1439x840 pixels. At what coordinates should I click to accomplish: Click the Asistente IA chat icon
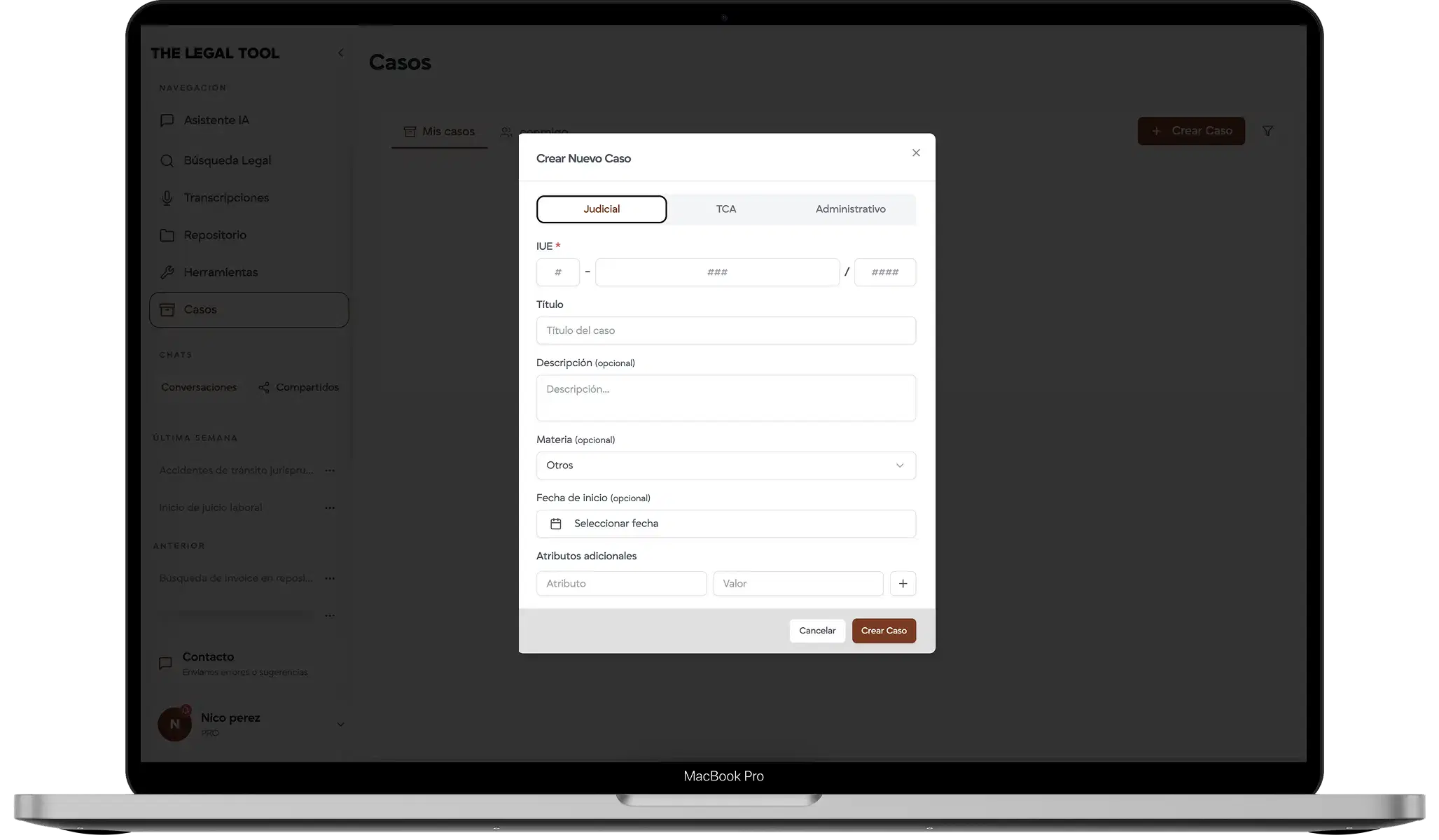pyautogui.click(x=167, y=120)
